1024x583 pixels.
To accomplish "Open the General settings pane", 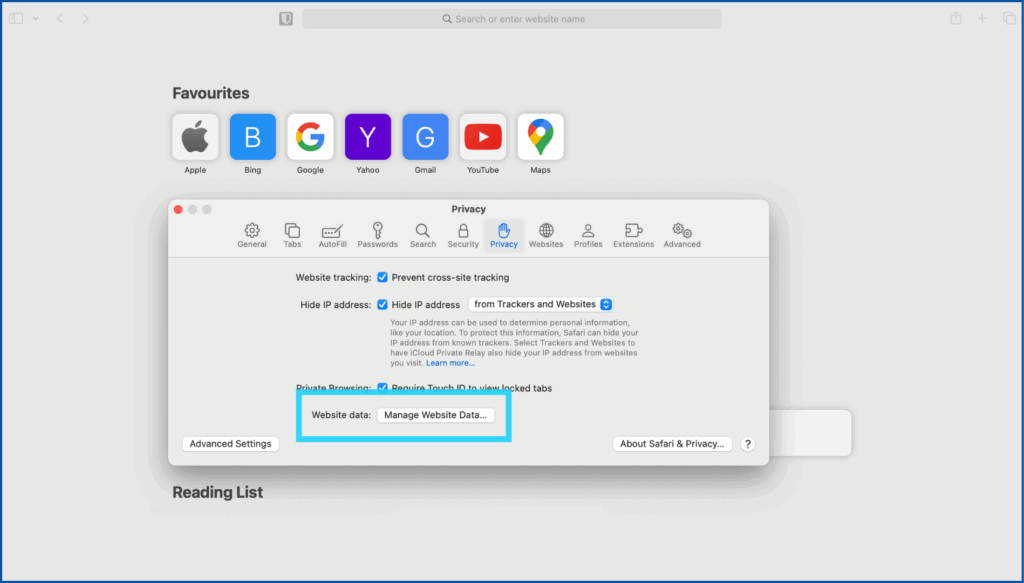I will (x=252, y=235).
